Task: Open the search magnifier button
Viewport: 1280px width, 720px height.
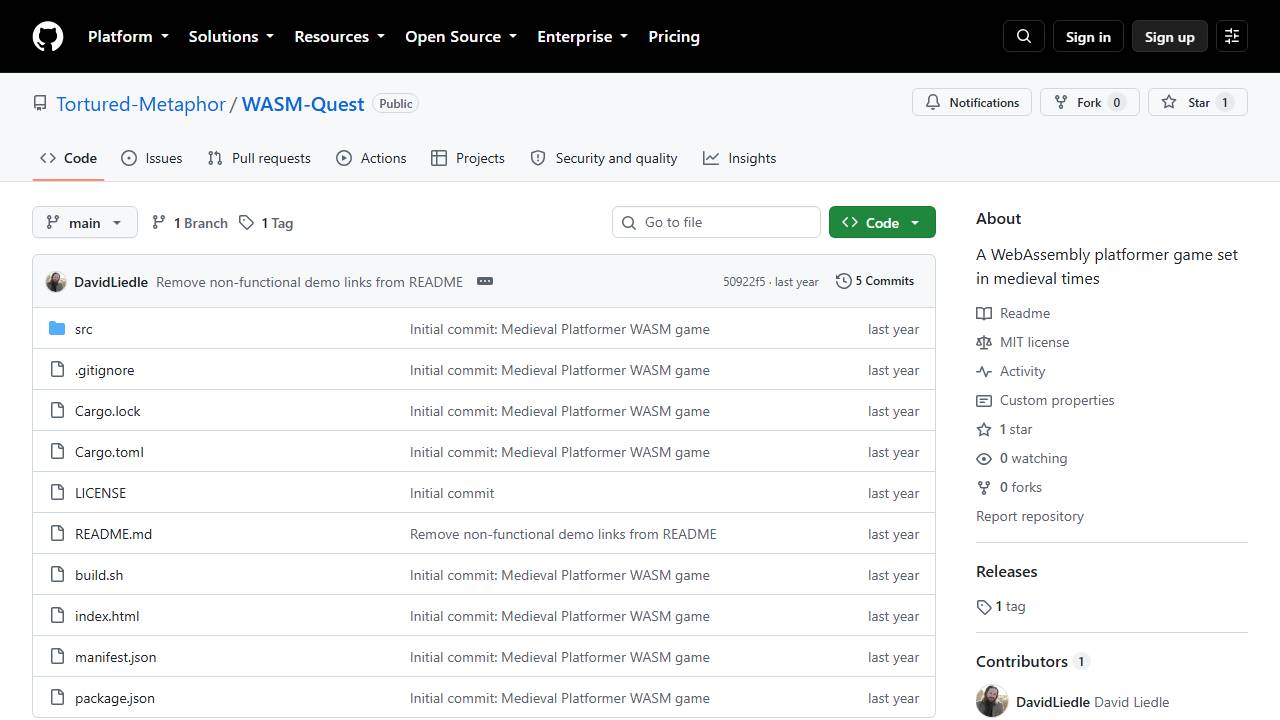Action: (1024, 37)
